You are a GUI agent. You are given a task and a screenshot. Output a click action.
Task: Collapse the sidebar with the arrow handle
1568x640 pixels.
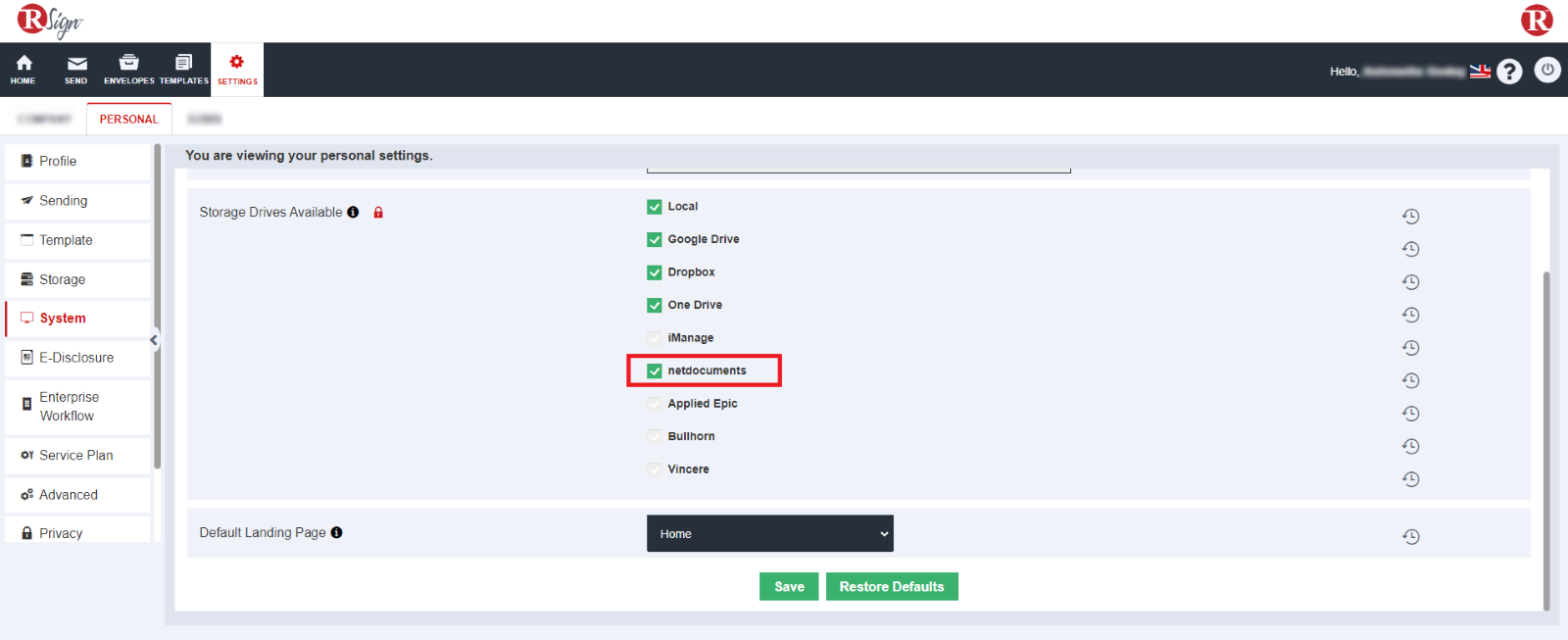point(154,340)
